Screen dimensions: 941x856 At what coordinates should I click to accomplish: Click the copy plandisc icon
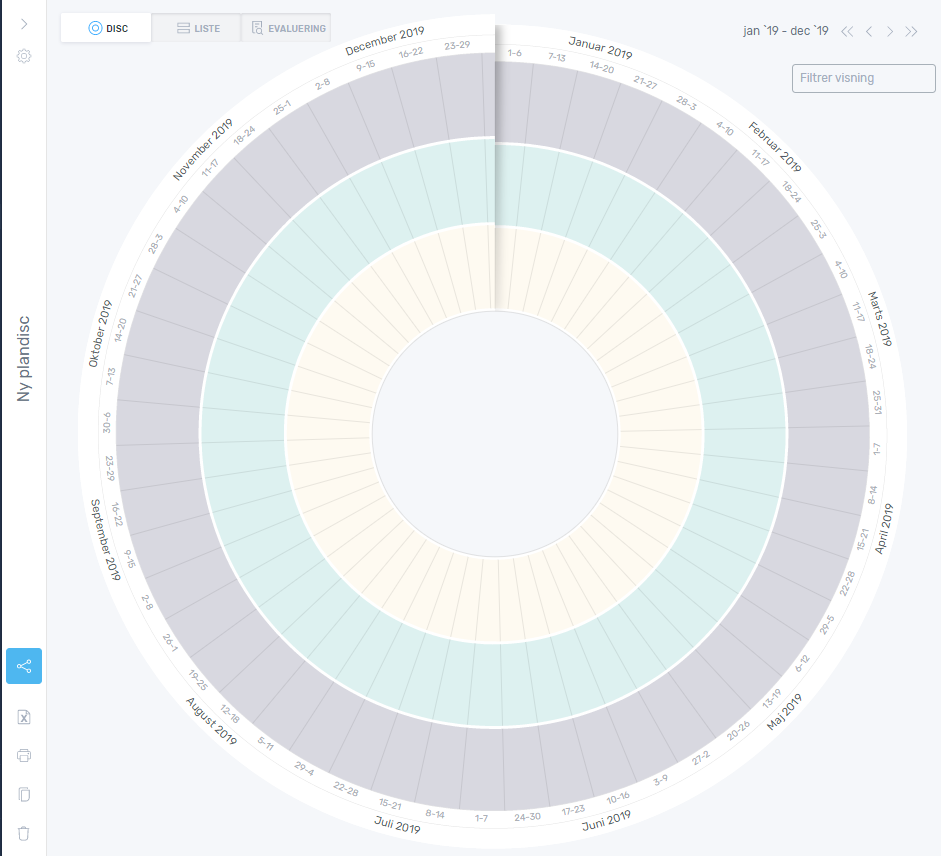coord(24,795)
